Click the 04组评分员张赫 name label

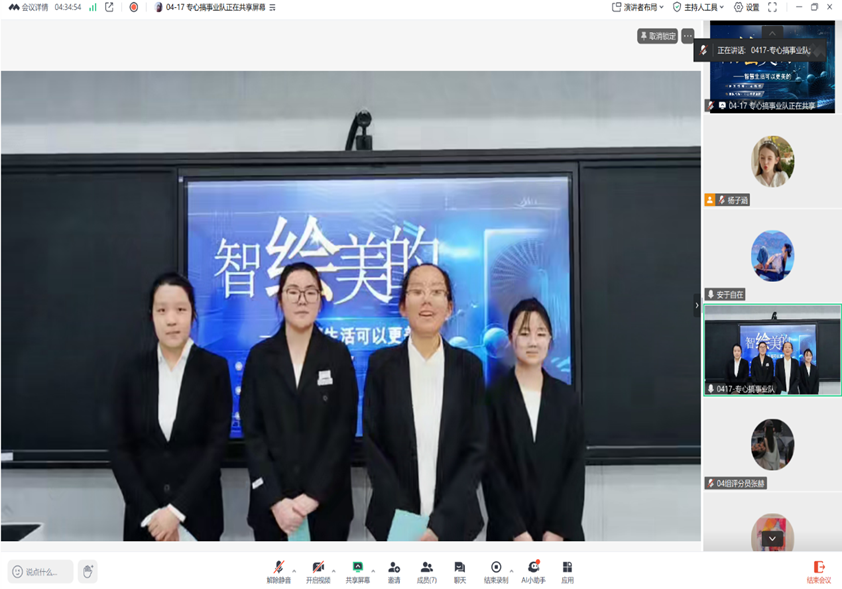(740, 483)
